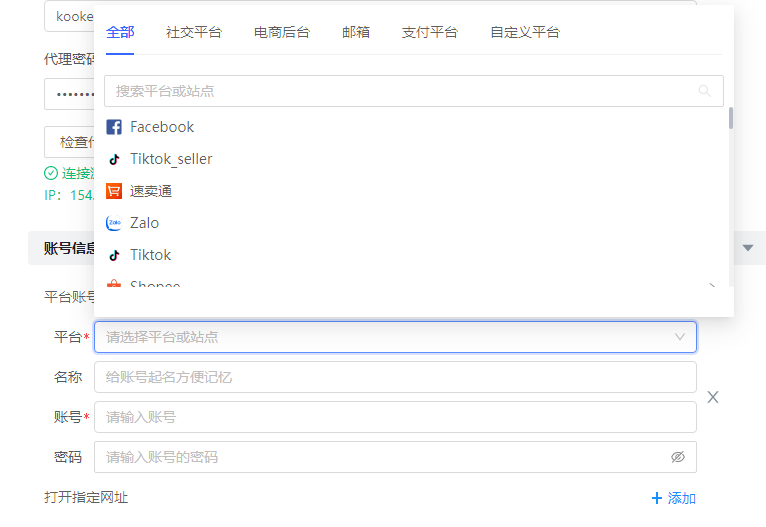The height and width of the screenshot is (527, 766).
Task: Choose Facebook from platform list
Action: 414,127
